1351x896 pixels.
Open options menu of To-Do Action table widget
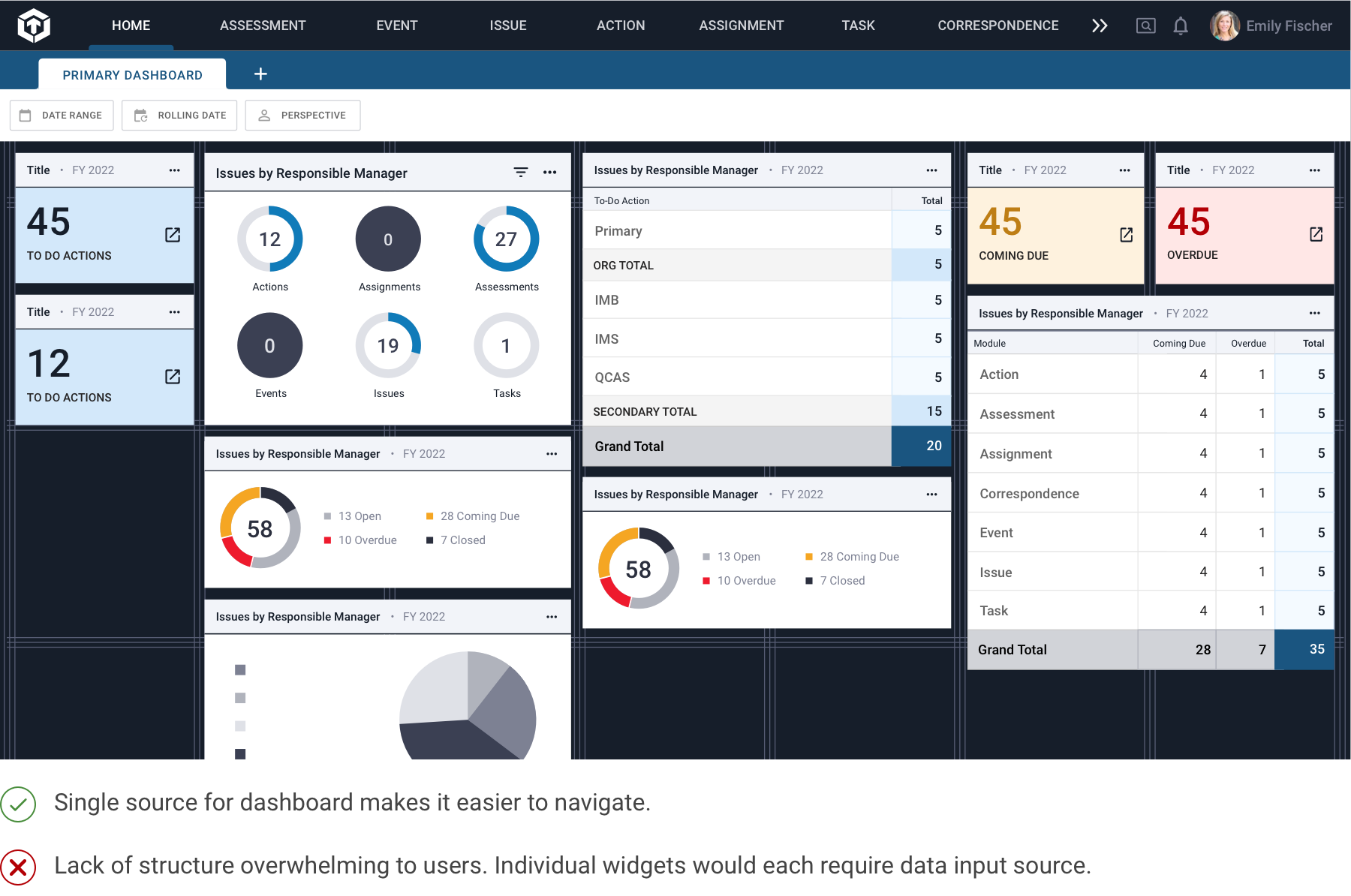[932, 170]
